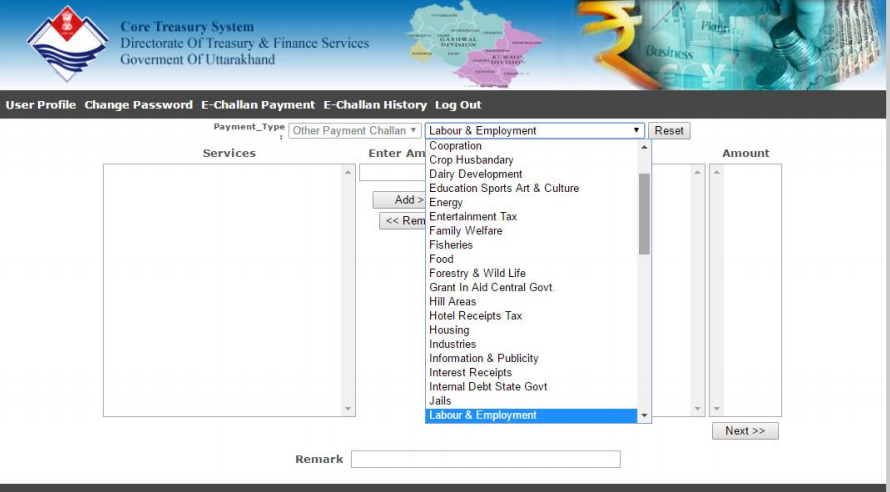This screenshot has width=890, height=492.
Task: Select Hotel Receipts Tax
Action: pos(531,316)
